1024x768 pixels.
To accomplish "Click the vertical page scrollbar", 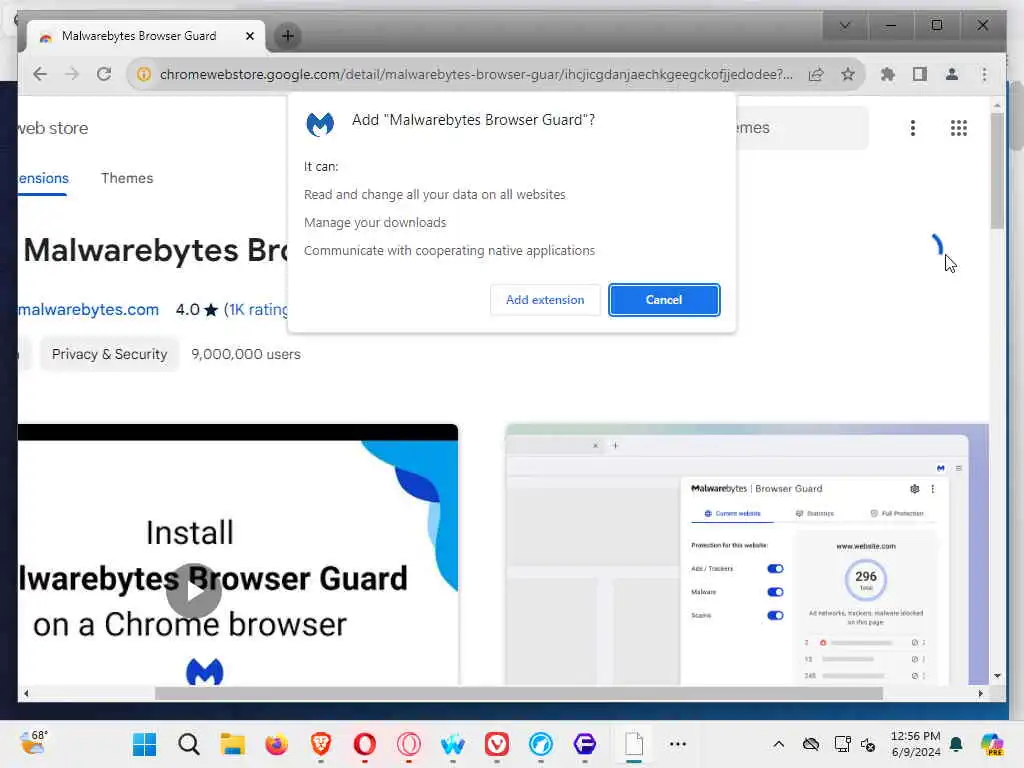I will point(997,171).
